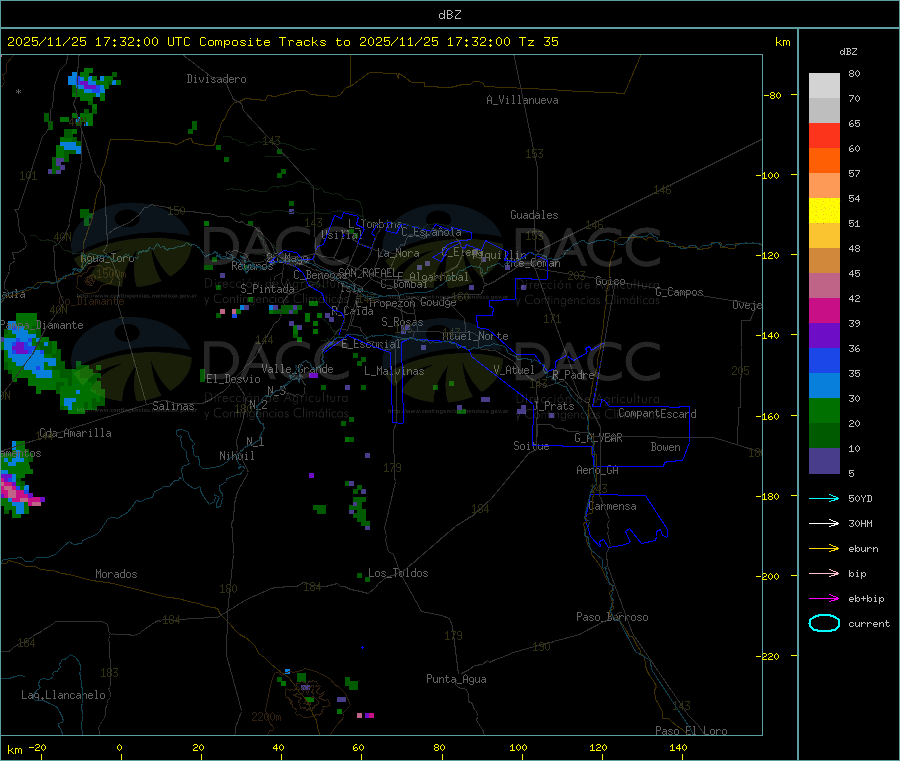
Task: Click the Carmensa label
Action: pos(612,506)
